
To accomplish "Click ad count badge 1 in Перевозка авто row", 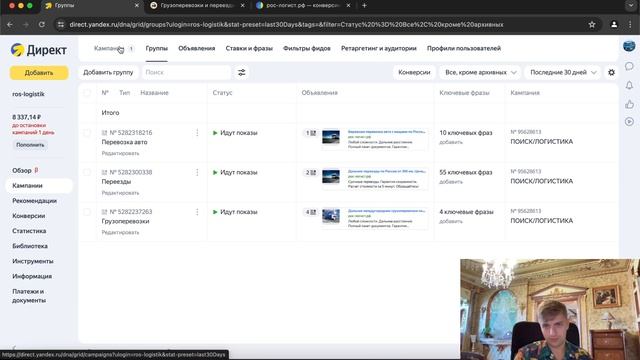I will pos(311,133).
